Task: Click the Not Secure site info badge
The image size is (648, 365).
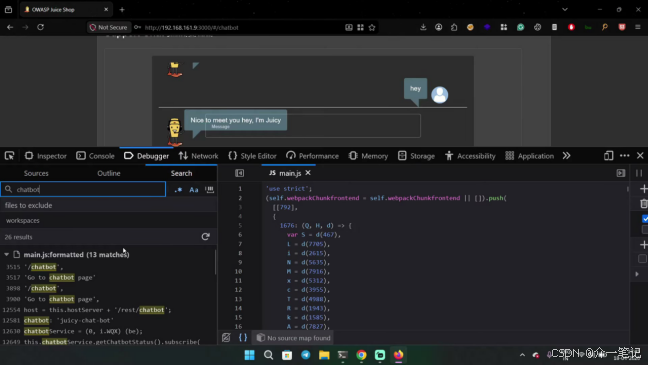Action: 109,27
